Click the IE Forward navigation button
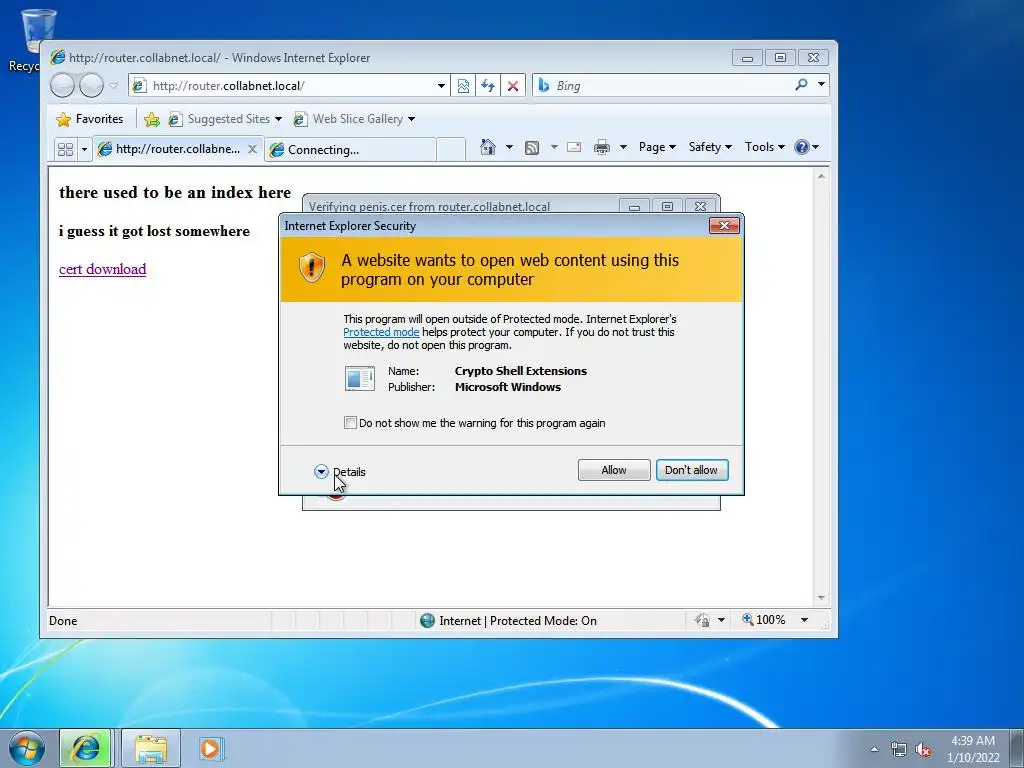This screenshot has width=1024, height=768. pyautogui.click(x=91, y=86)
